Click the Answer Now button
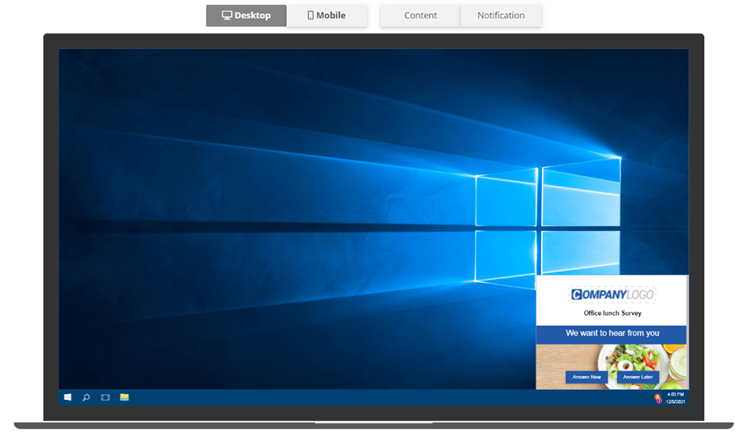Screen dimensions: 750x434 tap(586, 377)
